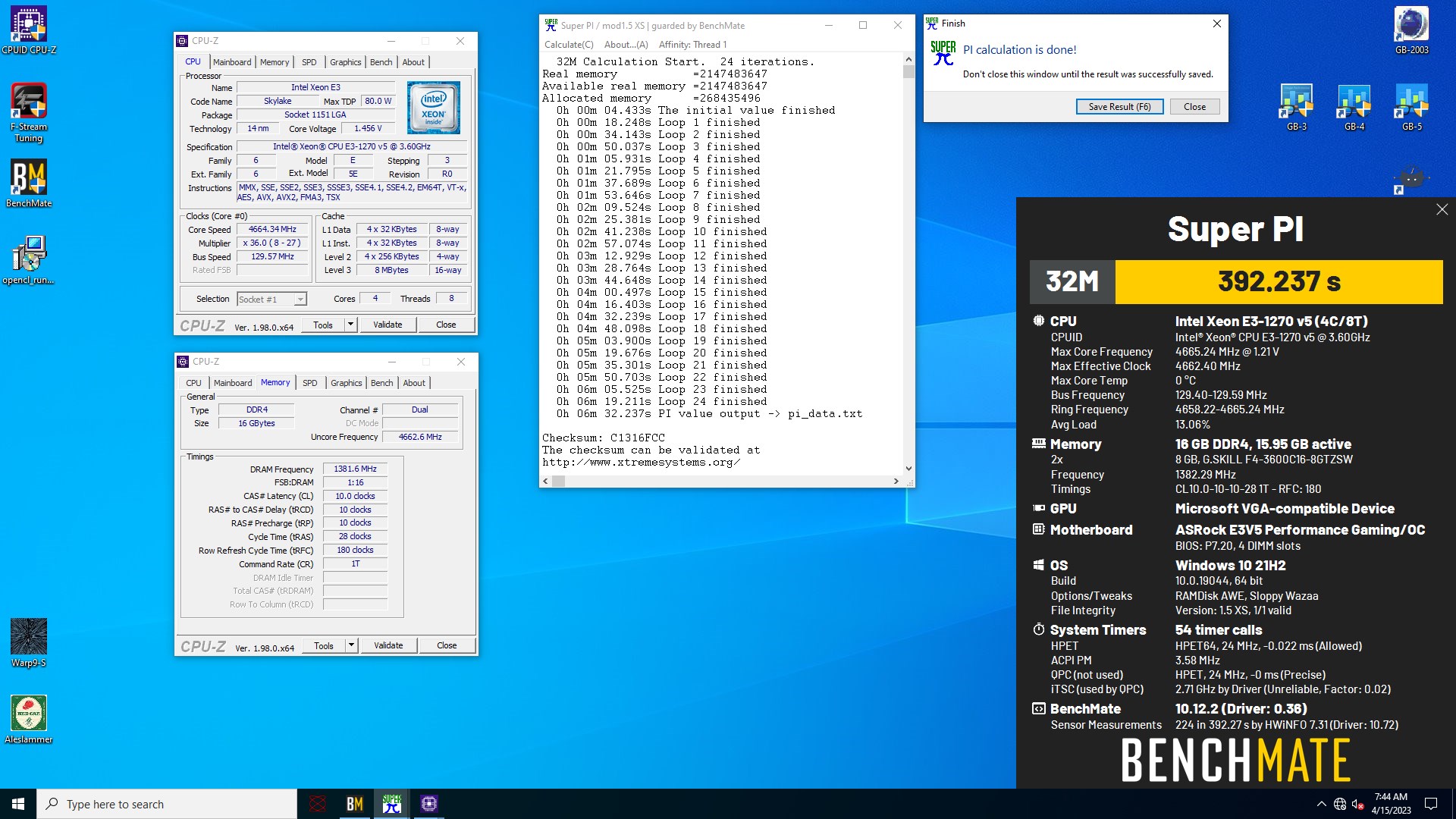This screenshot has height=819, width=1456.
Task: Switch to Mainboard tab in top CPU-Z
Action: (232, 62)
